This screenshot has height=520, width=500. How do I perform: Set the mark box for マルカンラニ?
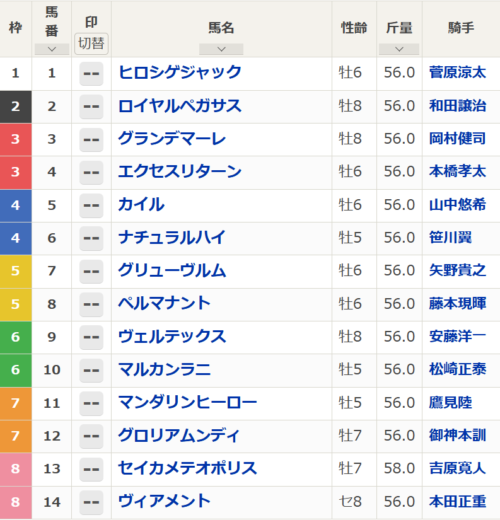pos(91,370)
